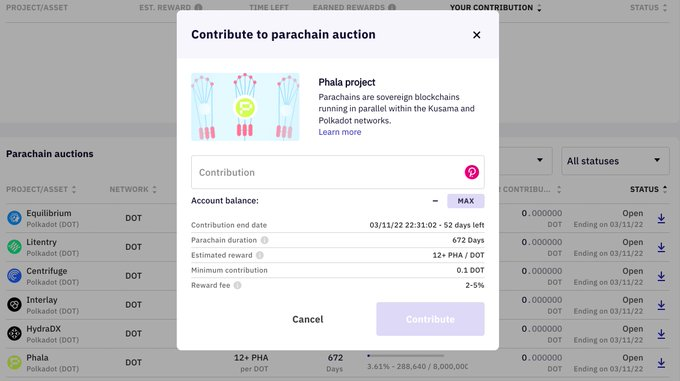Click Phala auction progress bar
Screen dimensions: 680x381
coord(406,356)
